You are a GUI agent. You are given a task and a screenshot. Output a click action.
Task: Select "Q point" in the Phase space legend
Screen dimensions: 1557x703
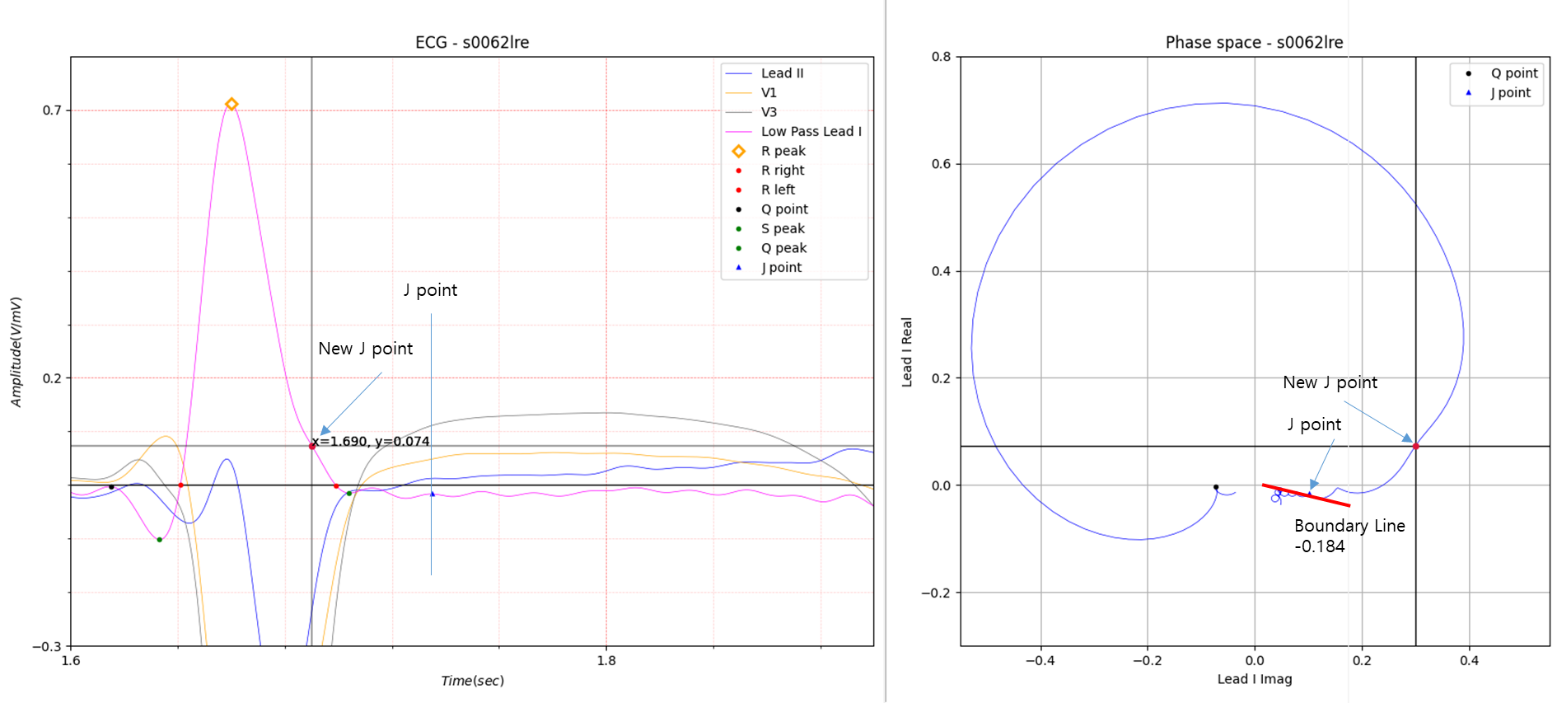[x=1514, y=73]
